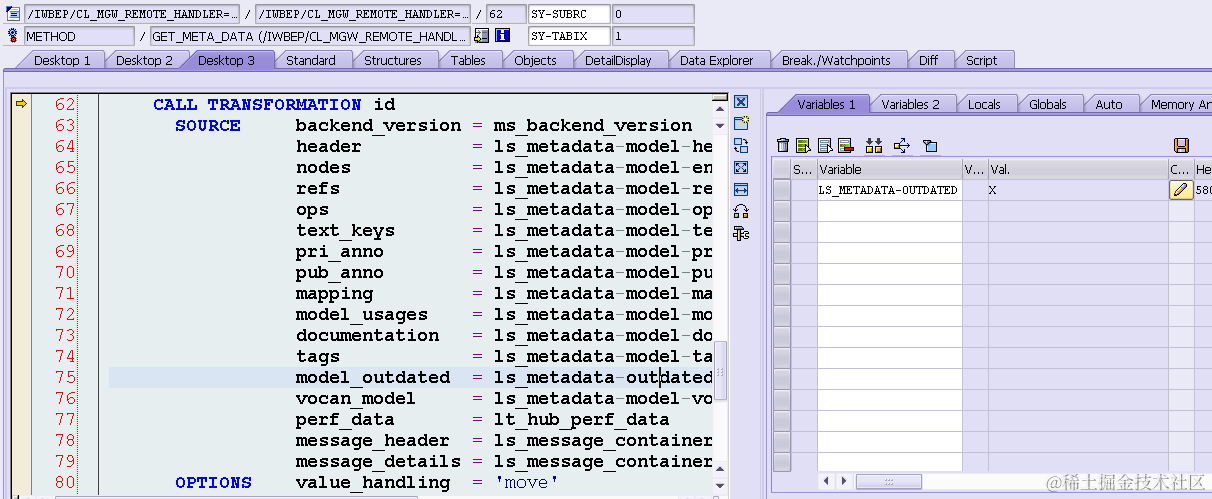Click the navigate-to-source icon beside GET_META_DATA

[481, 36]
